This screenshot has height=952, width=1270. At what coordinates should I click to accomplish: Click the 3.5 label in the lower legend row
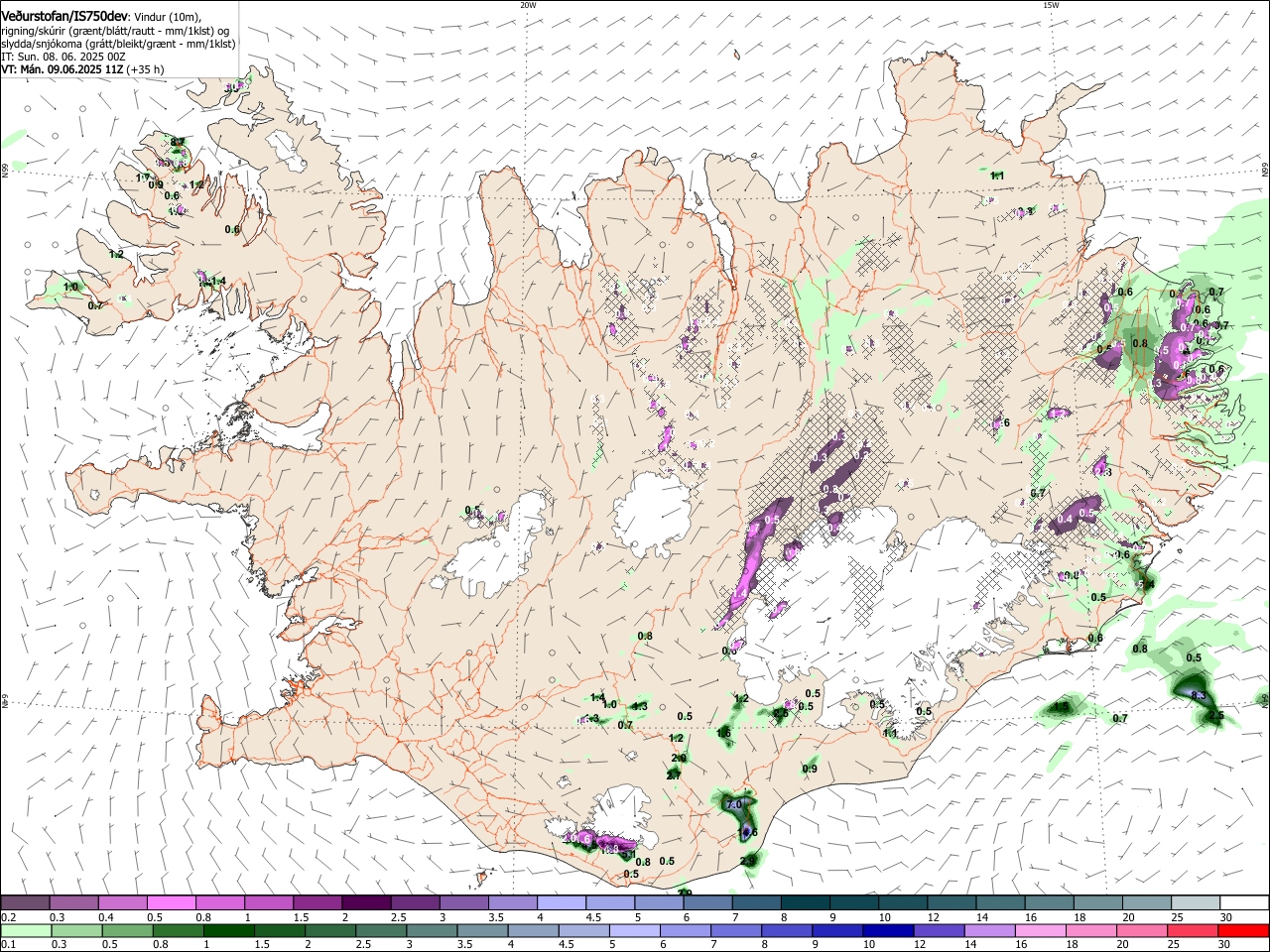pyautogui.click(x=463, y=945)
